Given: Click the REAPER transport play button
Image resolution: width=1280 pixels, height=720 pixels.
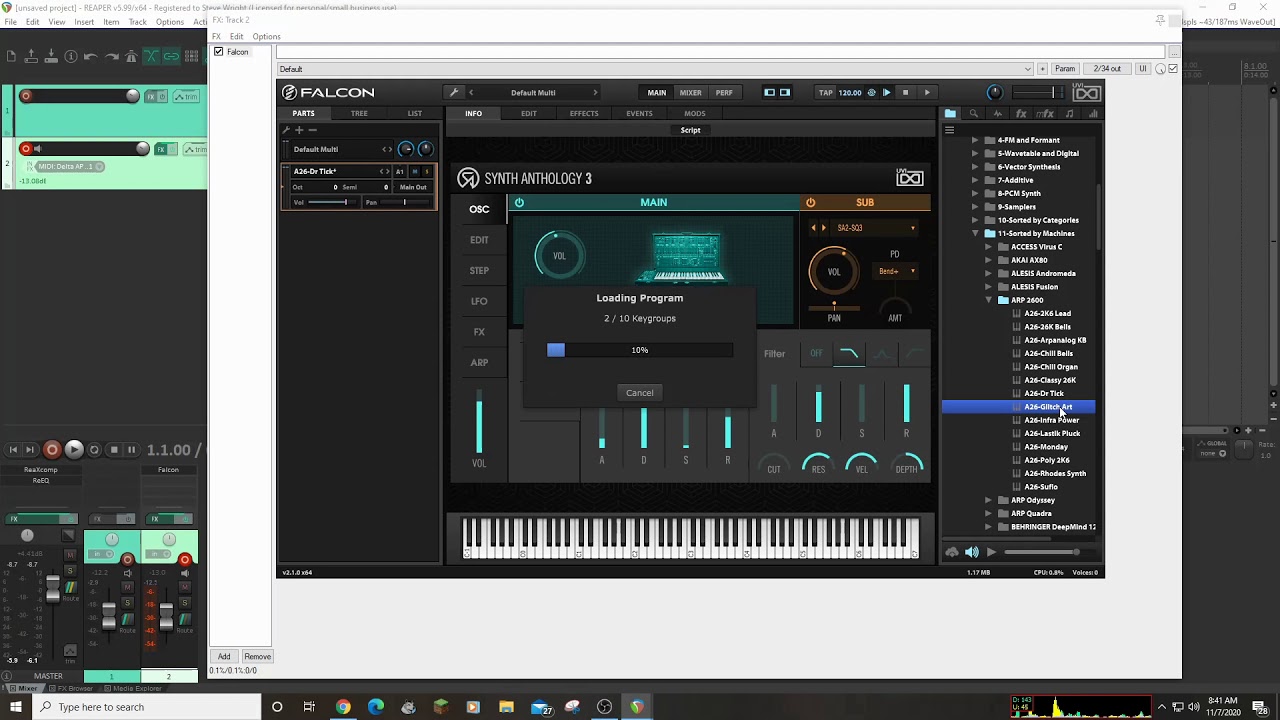Looking at the screenshot, I should click(x=74, y=450).
